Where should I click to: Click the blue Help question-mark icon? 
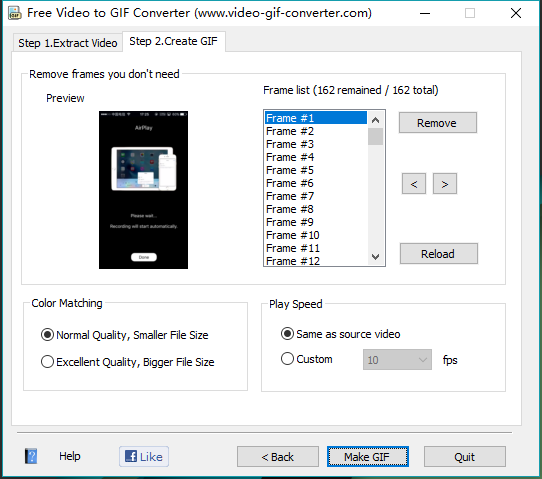pyautogui.click(x=31, y=456)
